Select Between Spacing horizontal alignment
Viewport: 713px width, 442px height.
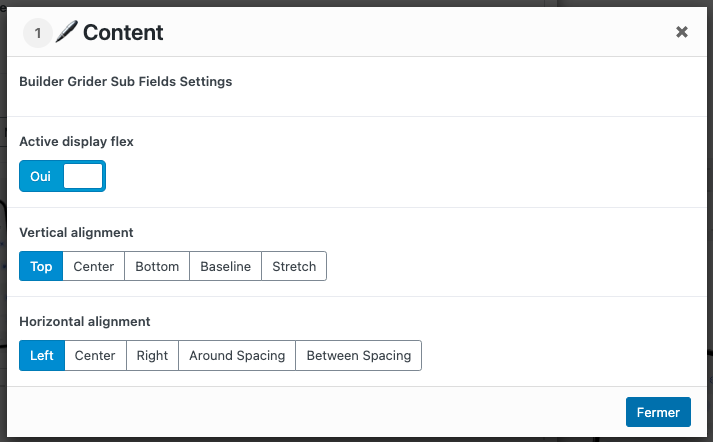(x=359, y=355)
